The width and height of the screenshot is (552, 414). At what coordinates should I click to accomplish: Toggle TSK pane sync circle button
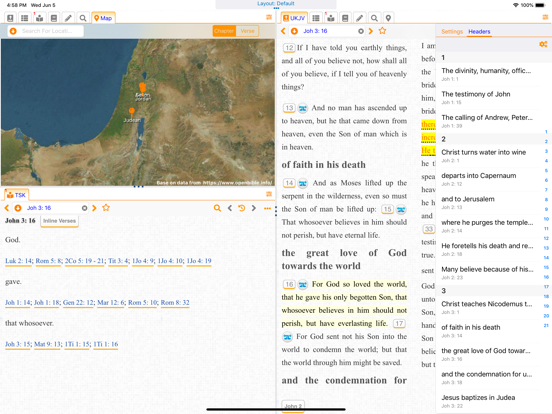pos(84,208)
